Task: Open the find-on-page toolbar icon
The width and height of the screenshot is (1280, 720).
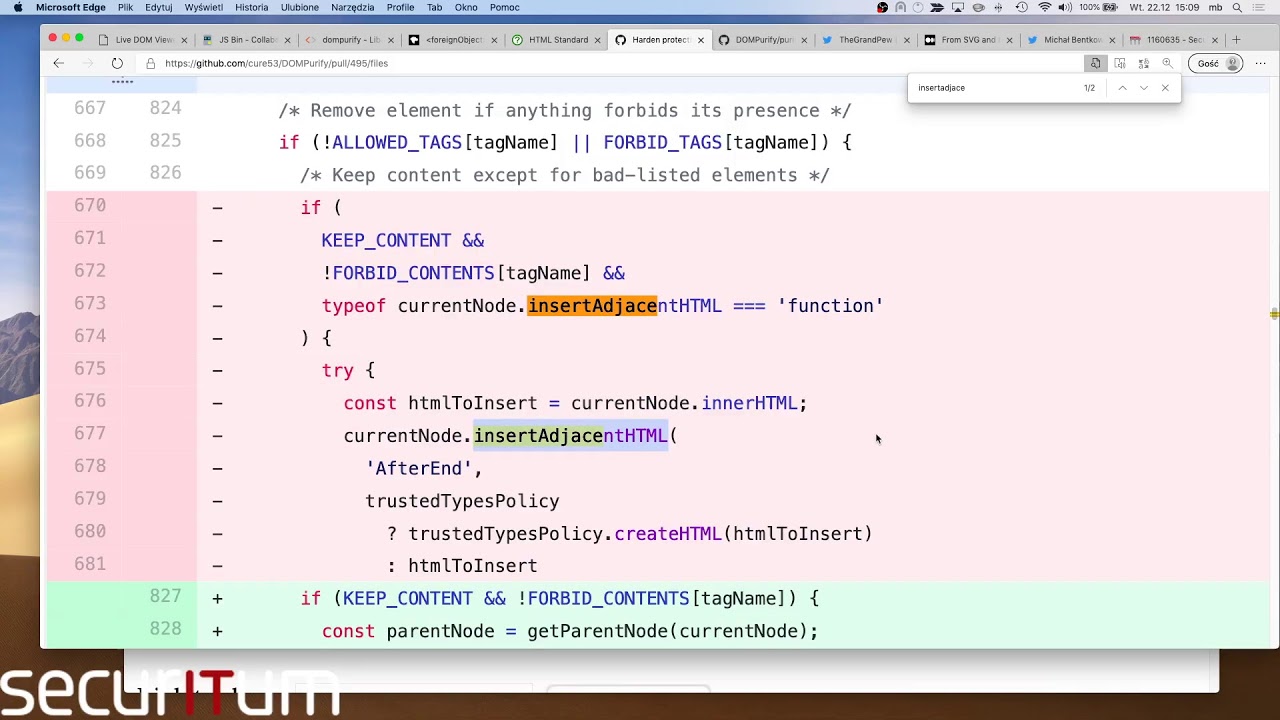Action: [1095, 63]
